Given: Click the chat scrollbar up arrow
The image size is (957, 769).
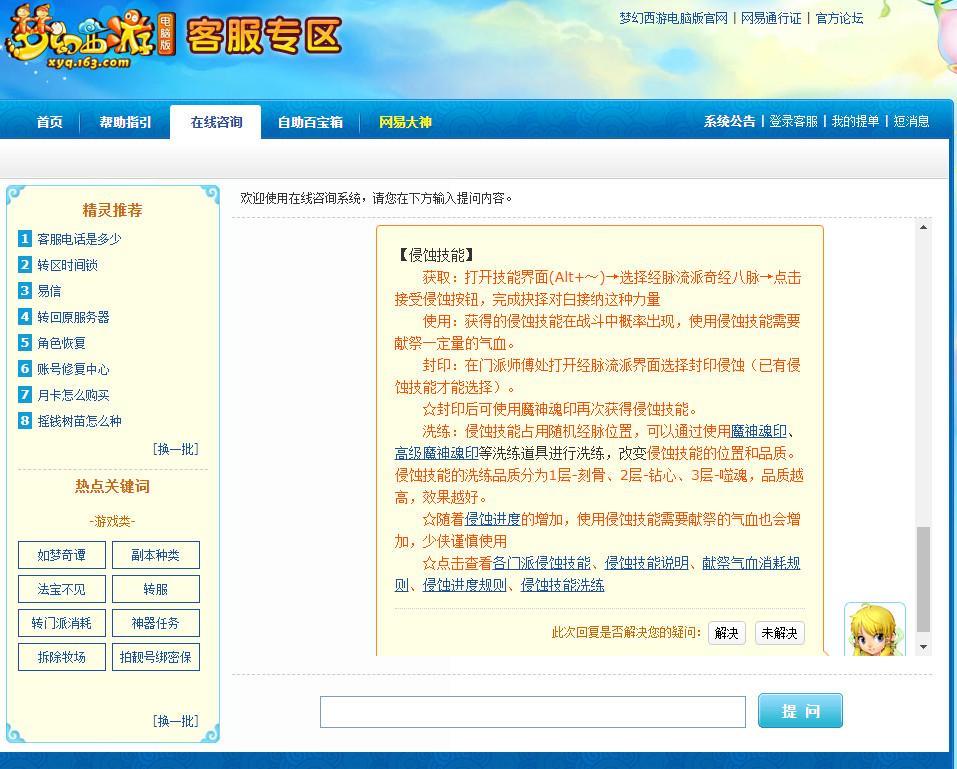Looking at the screenshot, I should pyautogui.click(x=923, y=227).
